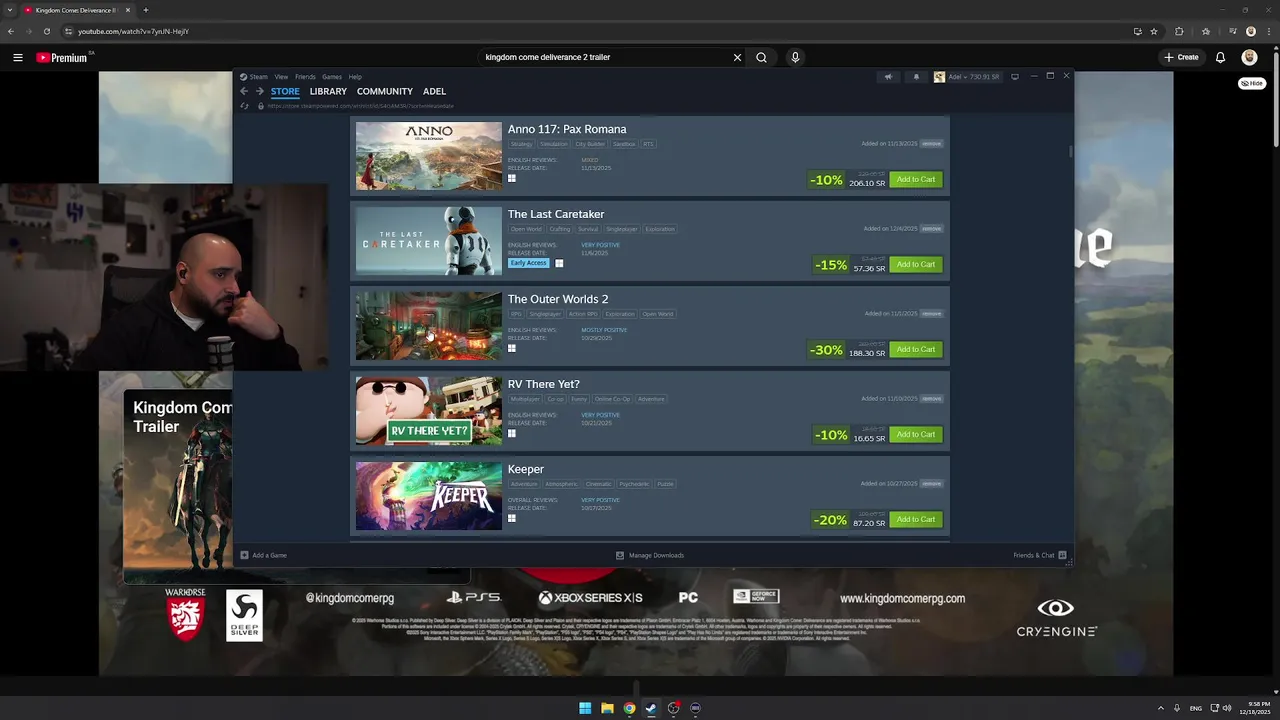
Task: Add Keeper to cart
Action: (x=916, y=520)
